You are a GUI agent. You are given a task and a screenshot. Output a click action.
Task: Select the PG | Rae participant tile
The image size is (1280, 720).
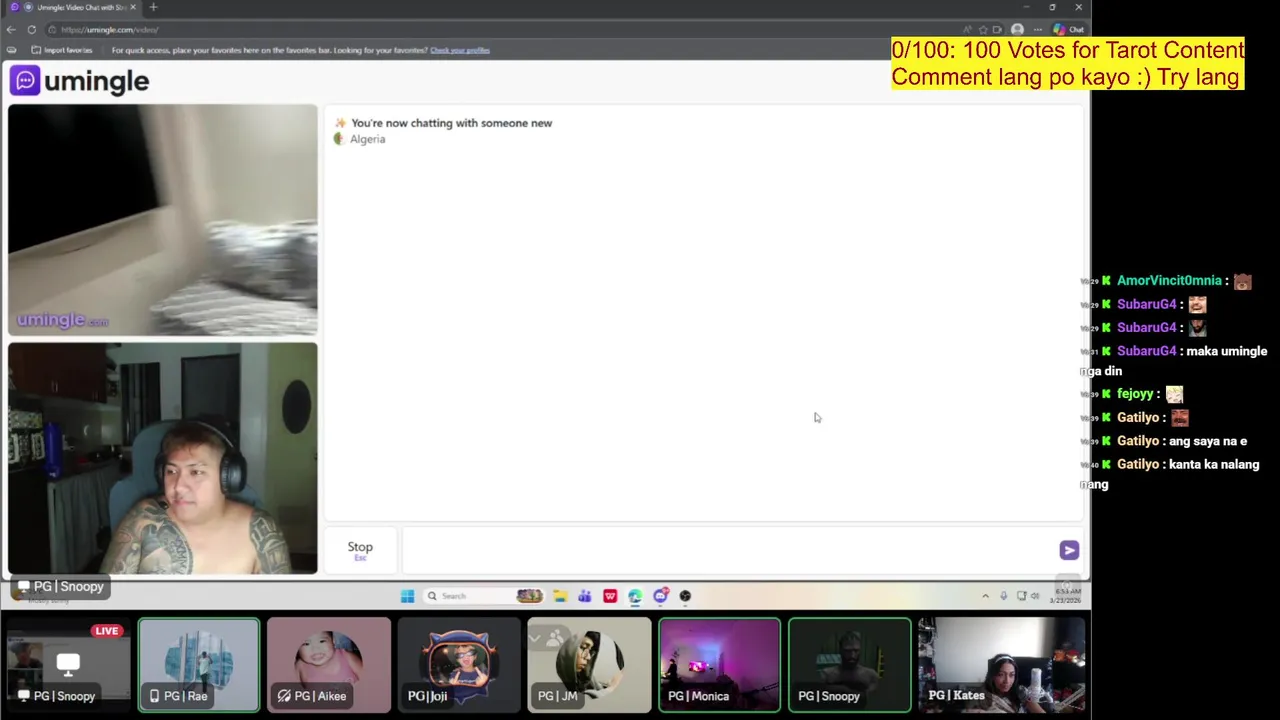pyautogui.click(x=199, y=664)
